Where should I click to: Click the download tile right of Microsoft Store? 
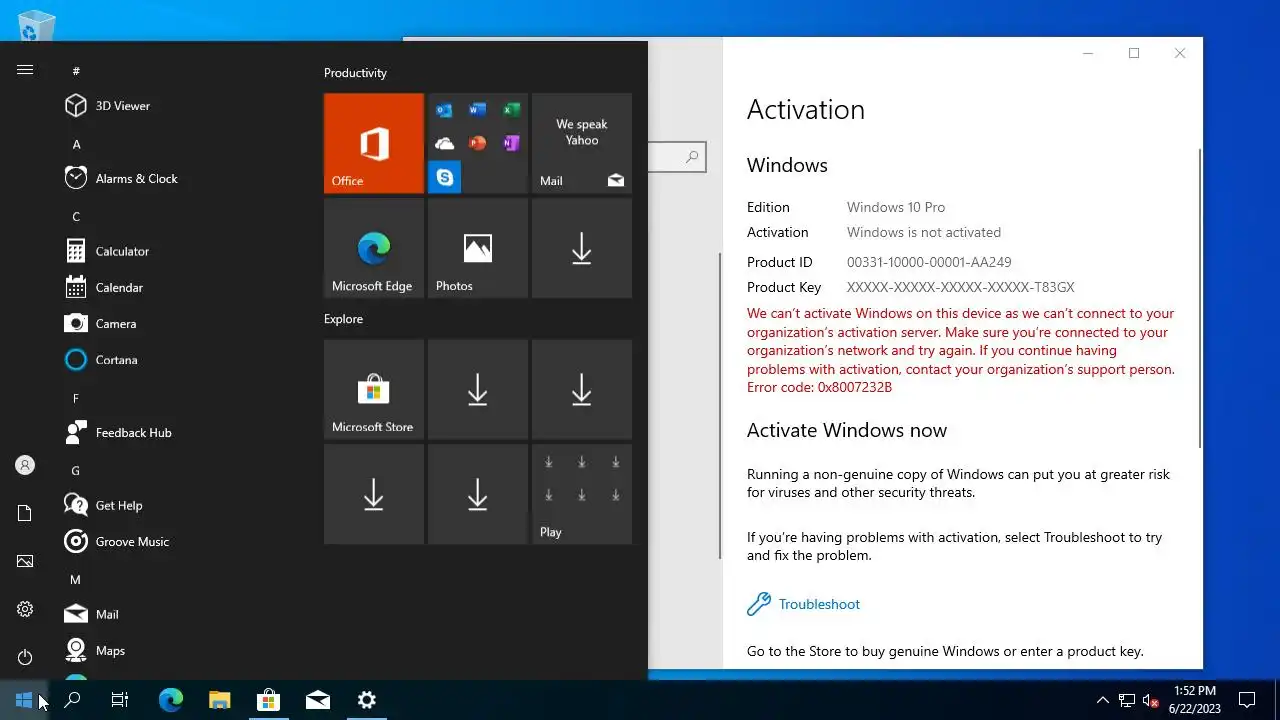pyautogui.click(x=478, y=389)
